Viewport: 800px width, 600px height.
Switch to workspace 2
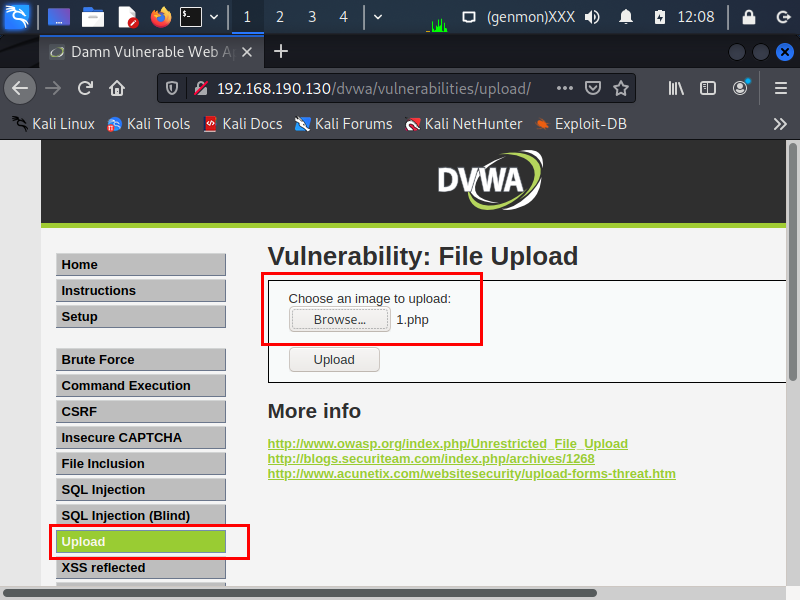click(280, 17)
